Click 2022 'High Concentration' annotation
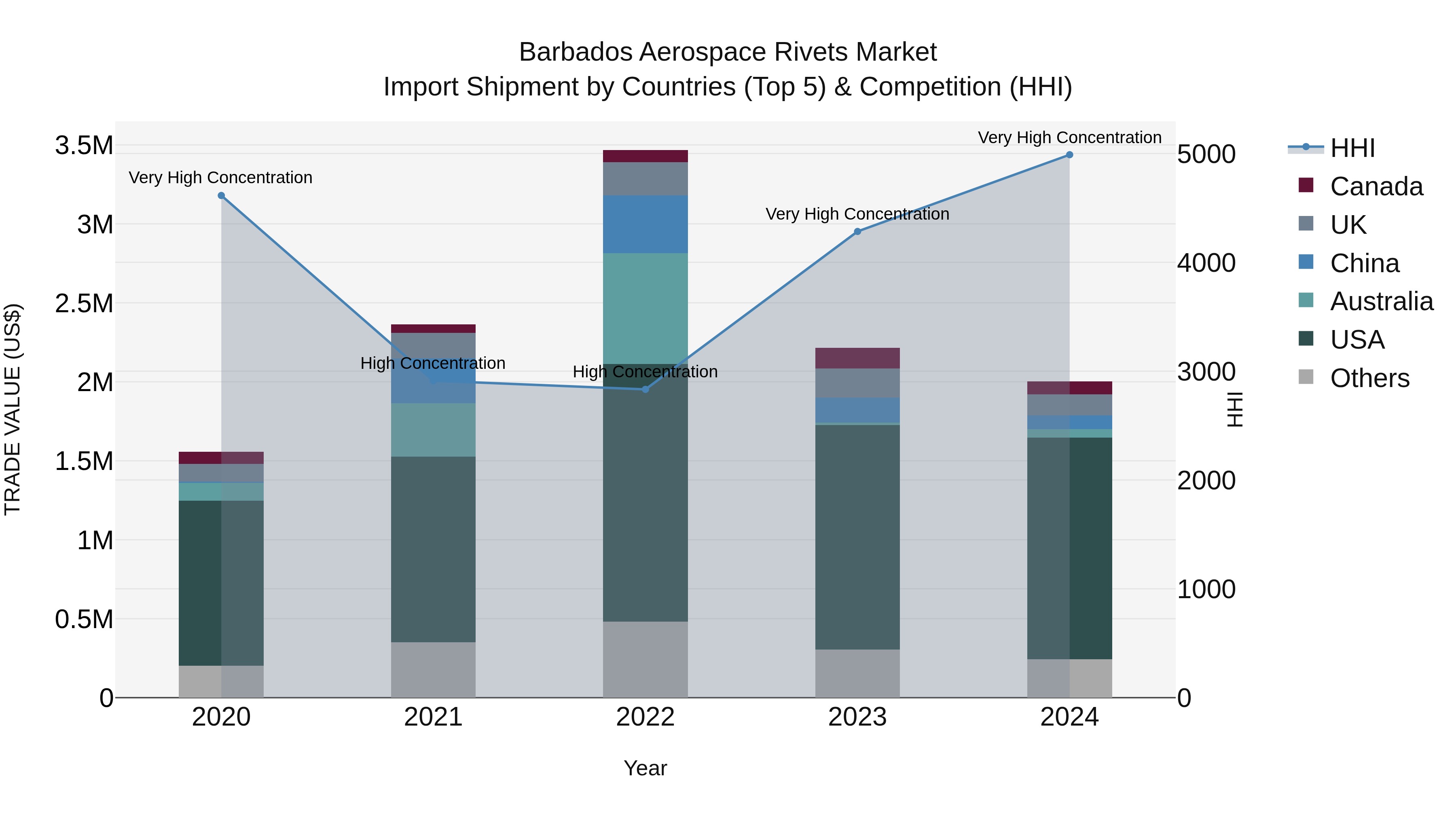 645,372
